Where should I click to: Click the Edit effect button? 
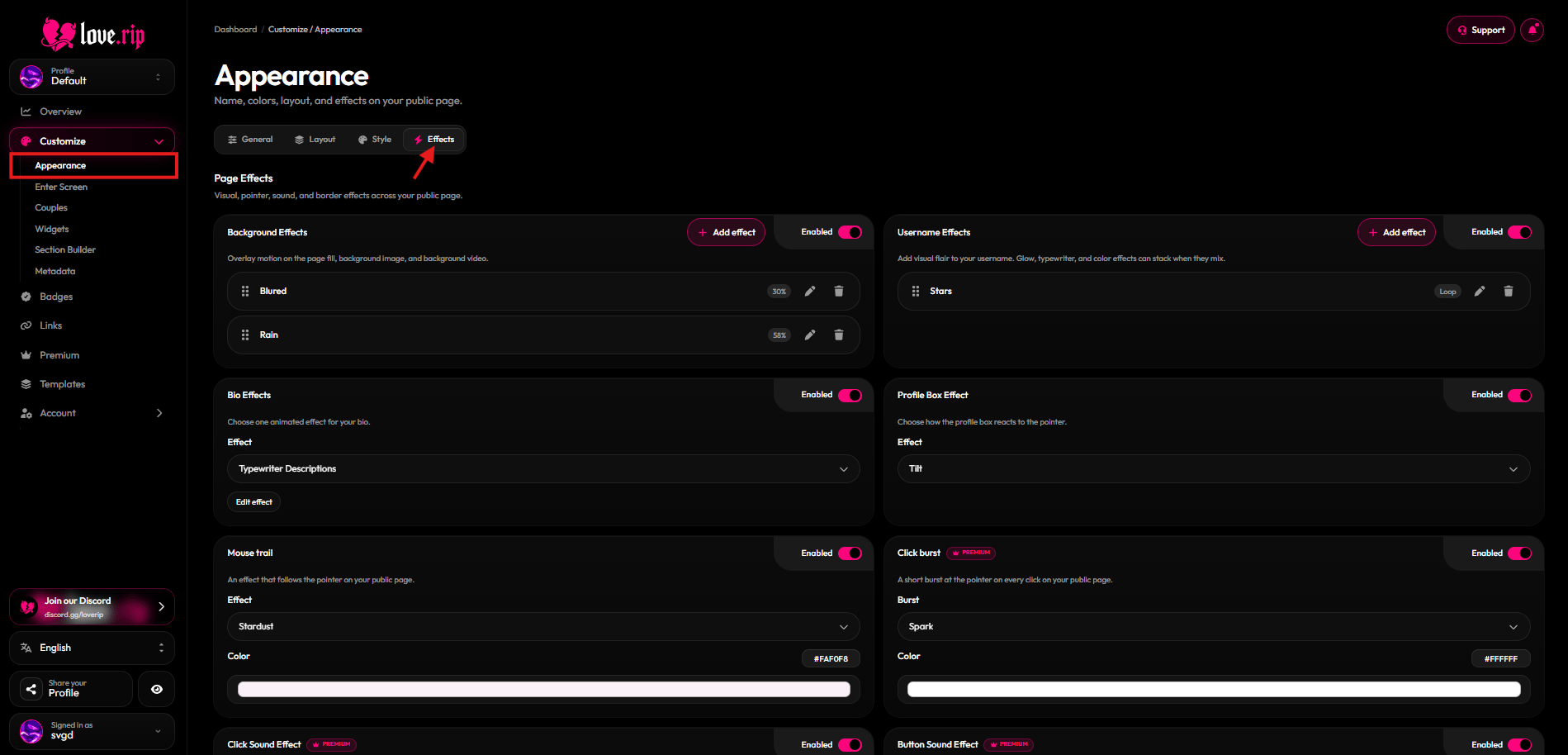(253, 502)
